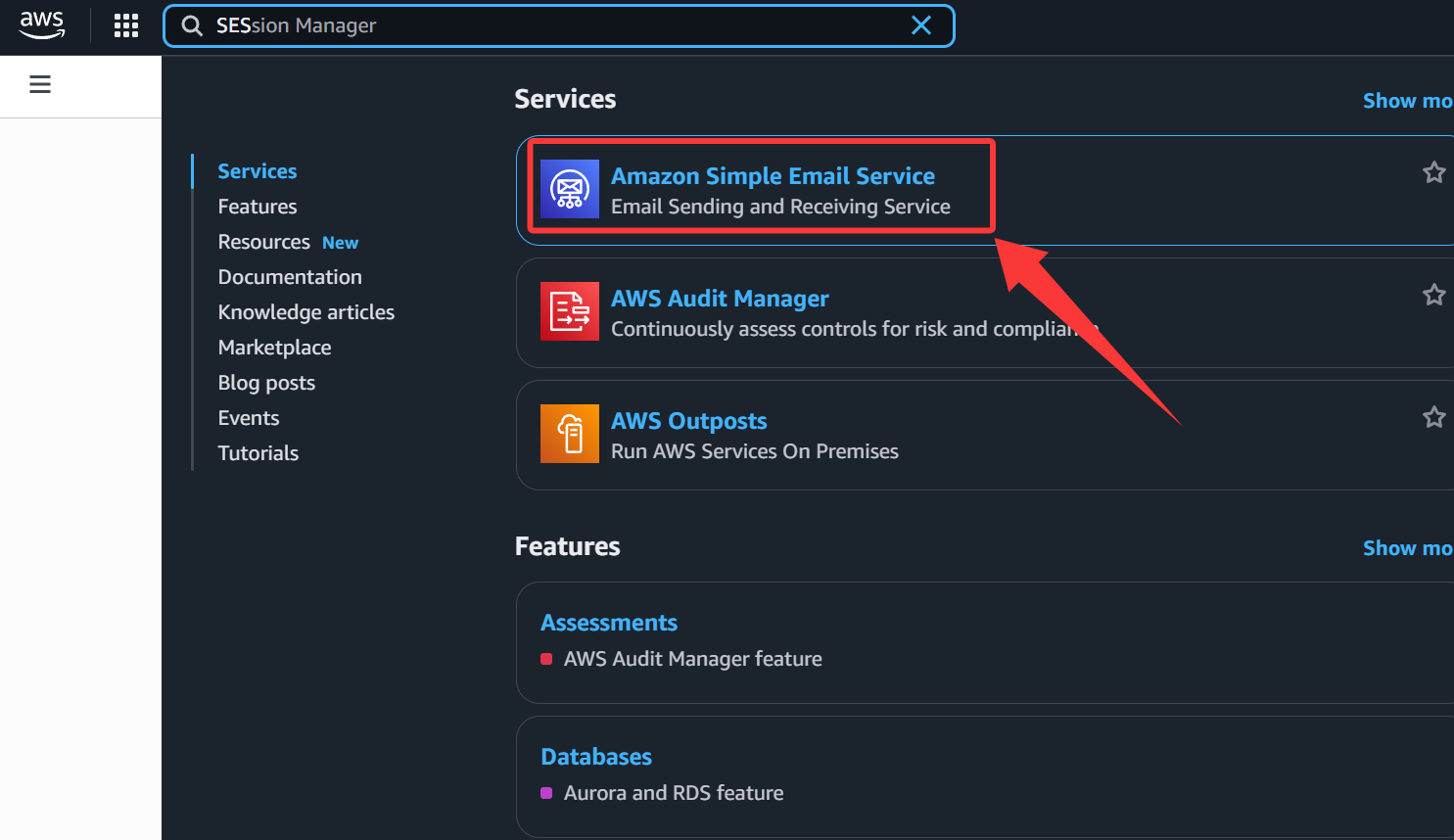Show more Features results
The image size is (1454, 840).
point(1408,548)
